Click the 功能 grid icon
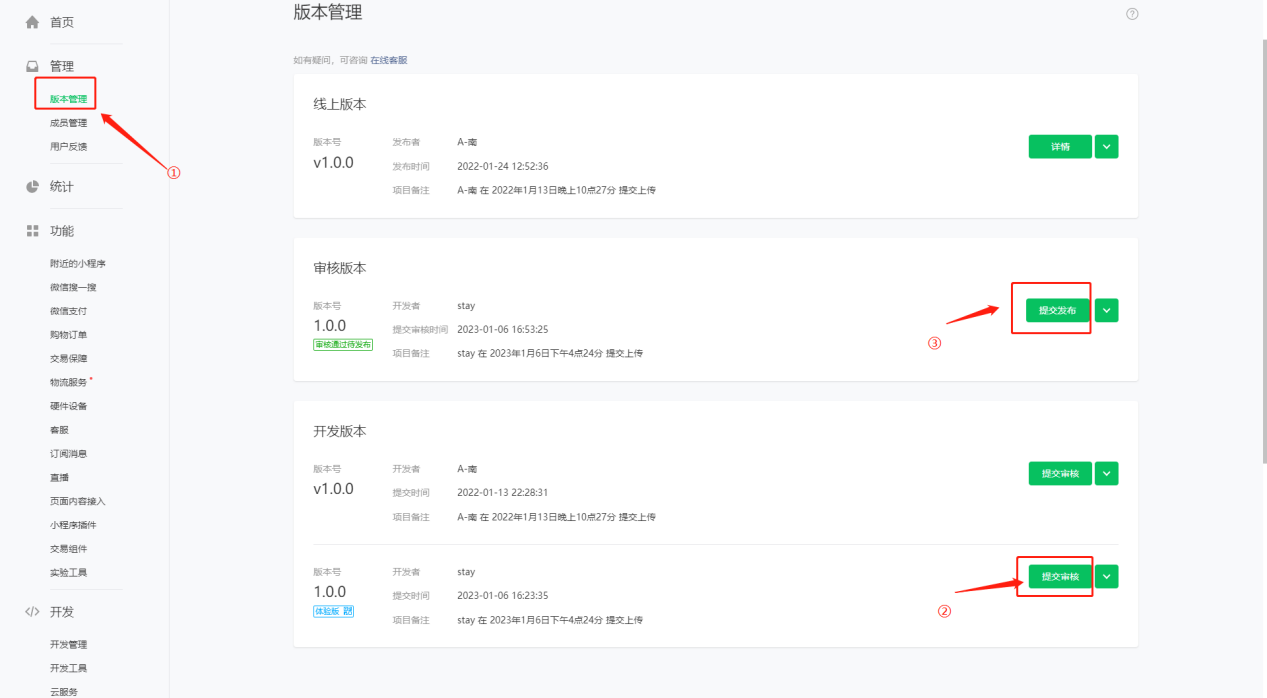The width and height of the screenshot is (1267, 698). pyautogui.click(x=32, y=231)
